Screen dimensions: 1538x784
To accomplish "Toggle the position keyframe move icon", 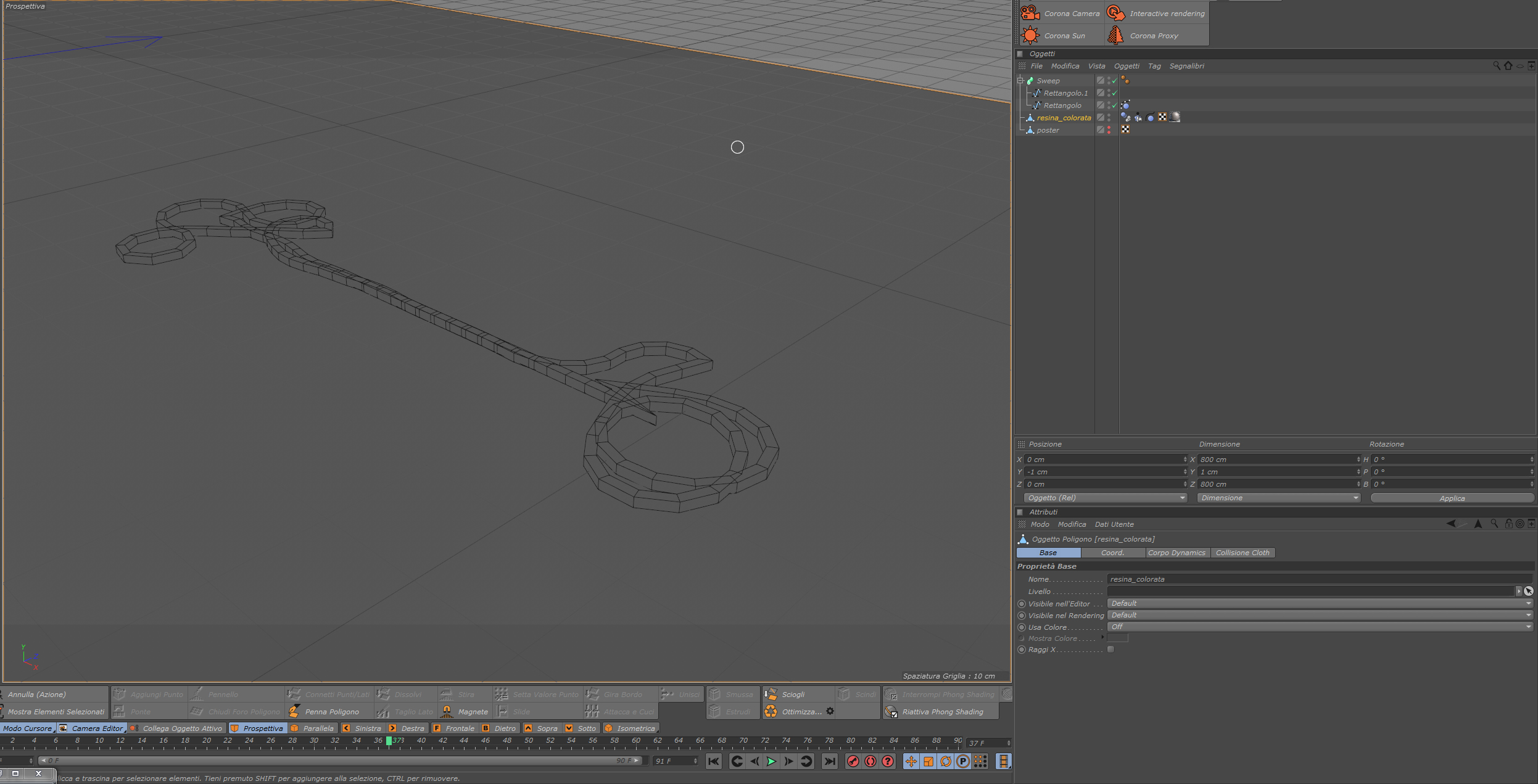I will coord(911,761).
